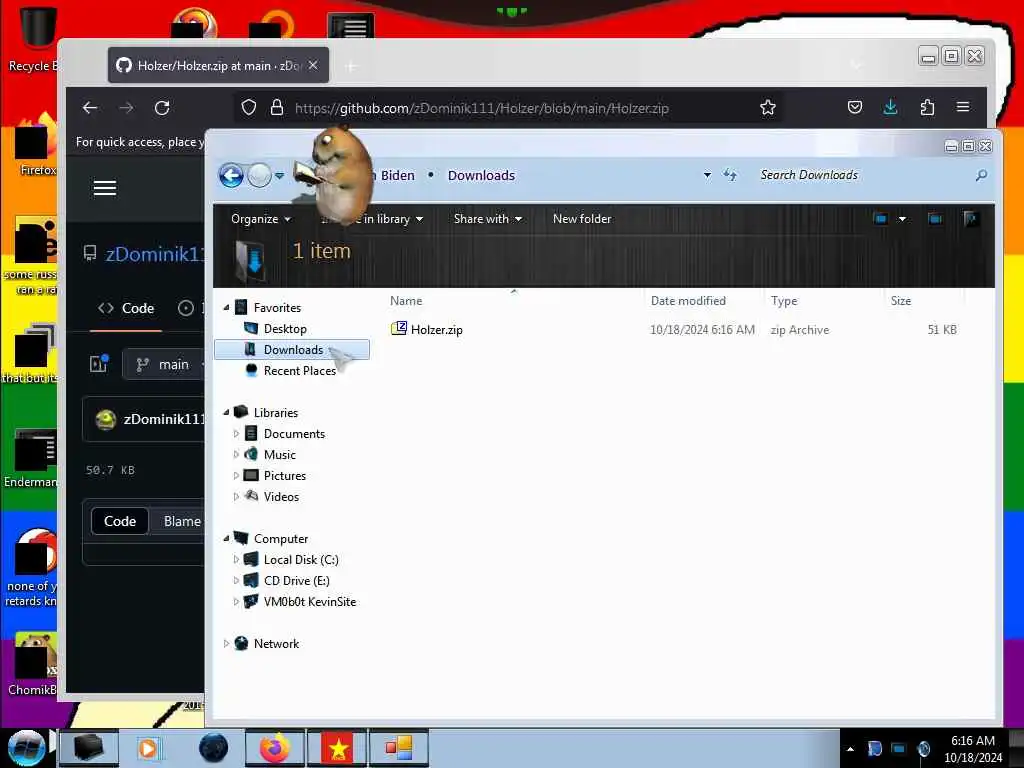Open the address bar history dropdown
The width and height of the screenshot is (1024, 768).
[707, 175]
